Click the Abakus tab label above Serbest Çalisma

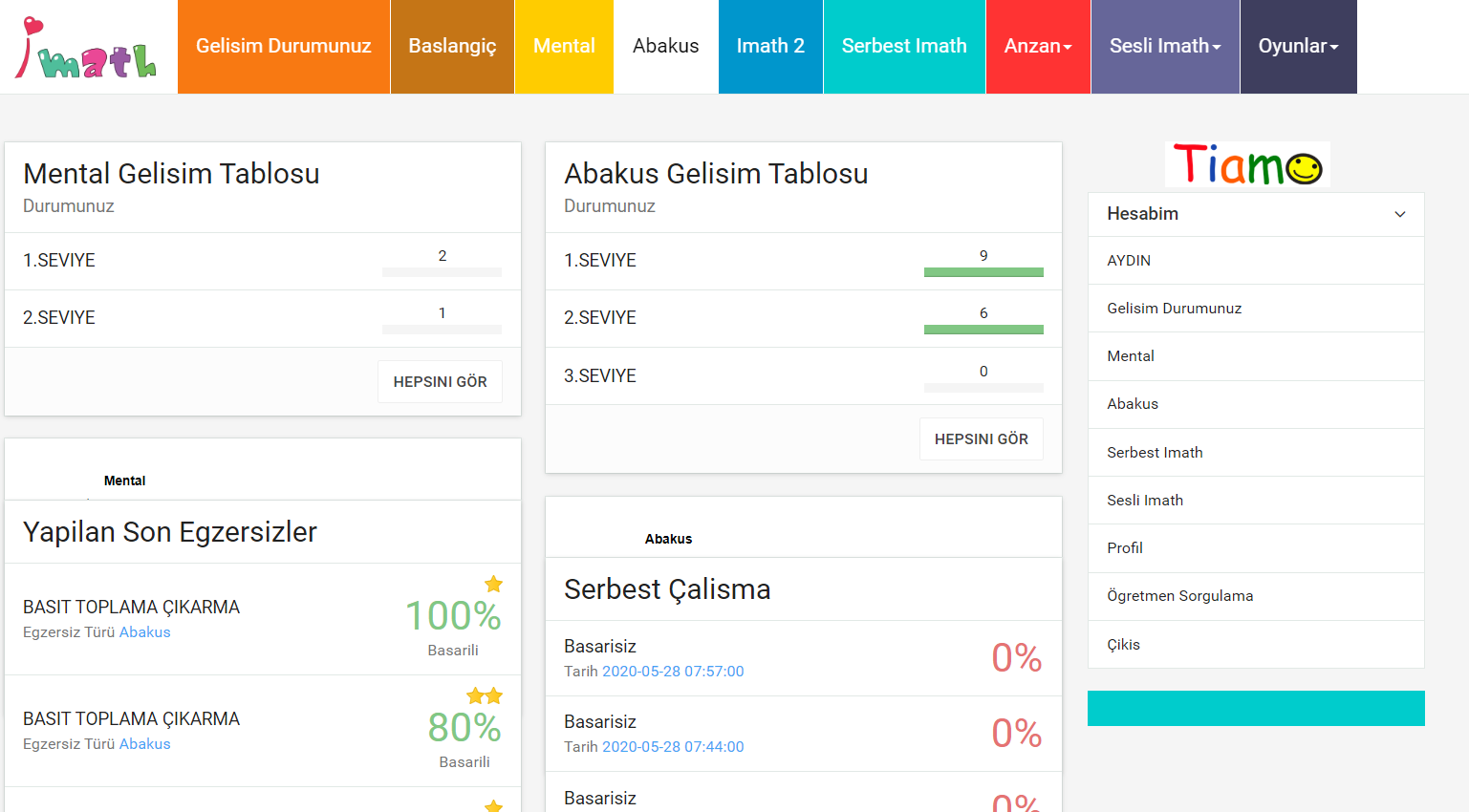668,539
